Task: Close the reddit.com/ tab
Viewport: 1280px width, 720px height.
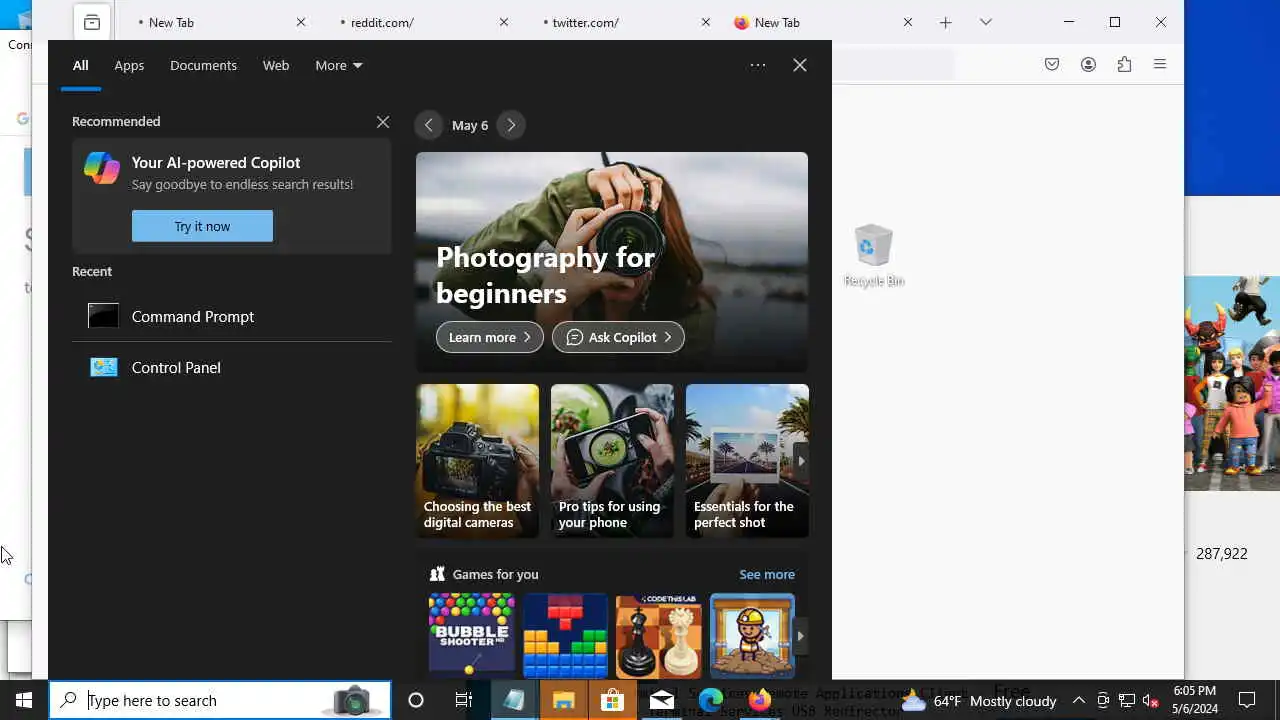Action: point(504,22)
